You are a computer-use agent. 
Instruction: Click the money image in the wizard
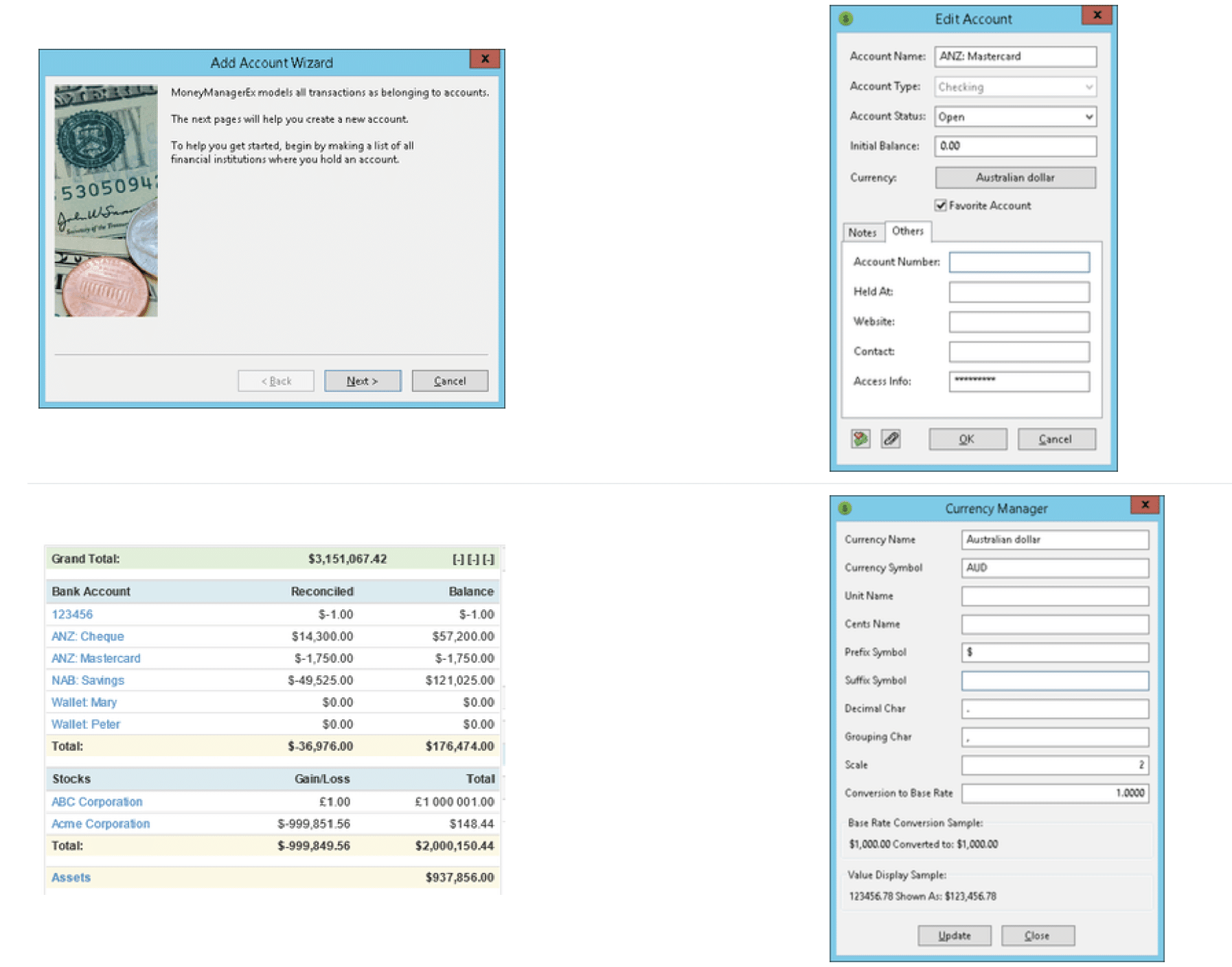106,201
